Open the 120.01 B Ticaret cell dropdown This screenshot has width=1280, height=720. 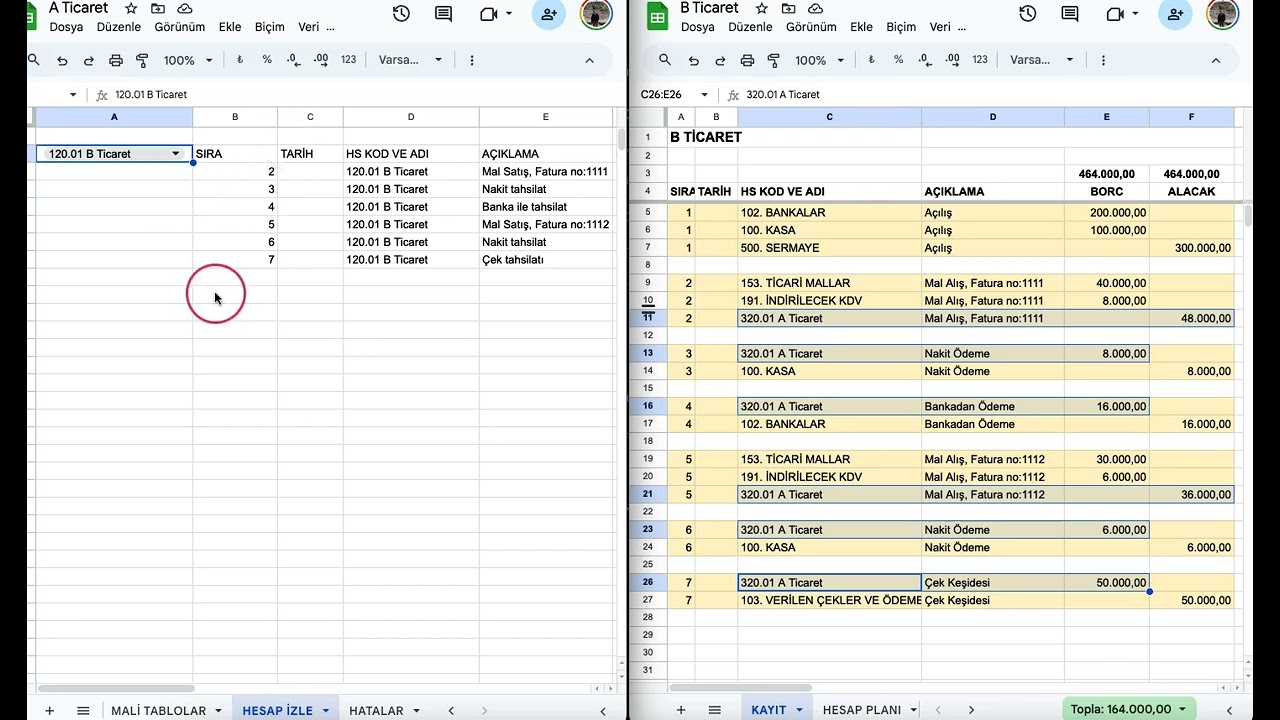[x=176, y=154]
